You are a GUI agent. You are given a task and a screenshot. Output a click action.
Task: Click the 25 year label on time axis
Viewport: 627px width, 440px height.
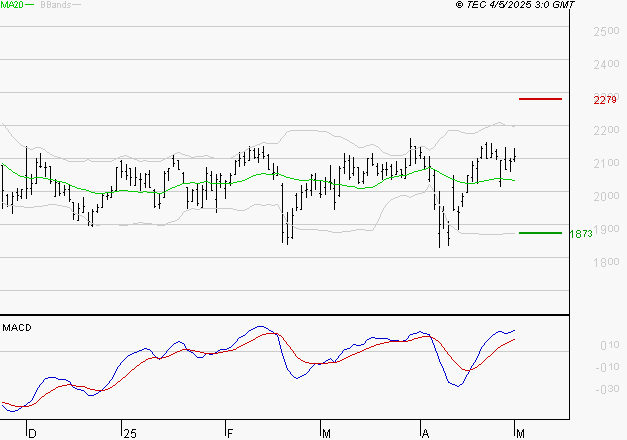tap(130, 434)
